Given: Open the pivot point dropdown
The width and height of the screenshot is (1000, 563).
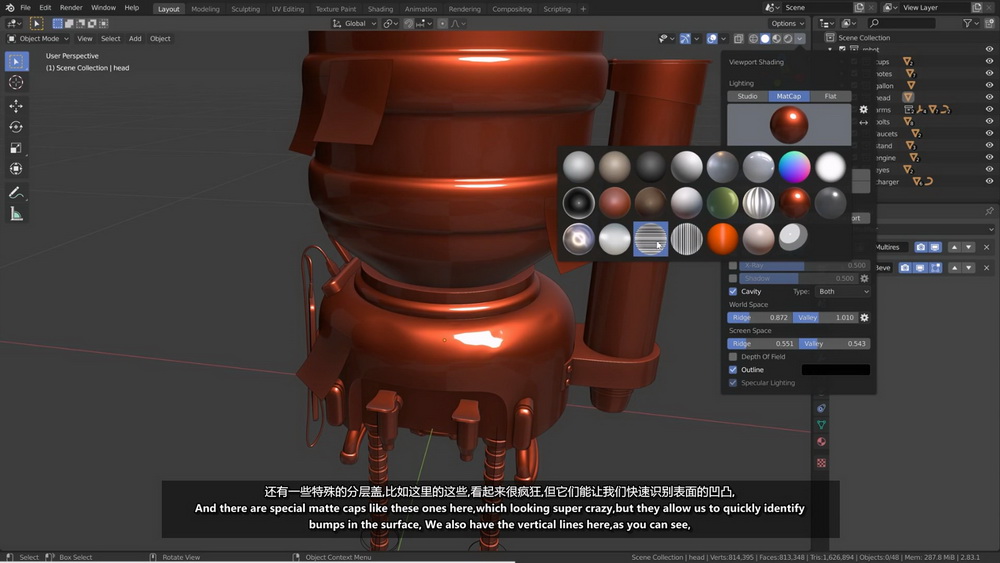Looking at the screenshot, I should coord(390,24).
